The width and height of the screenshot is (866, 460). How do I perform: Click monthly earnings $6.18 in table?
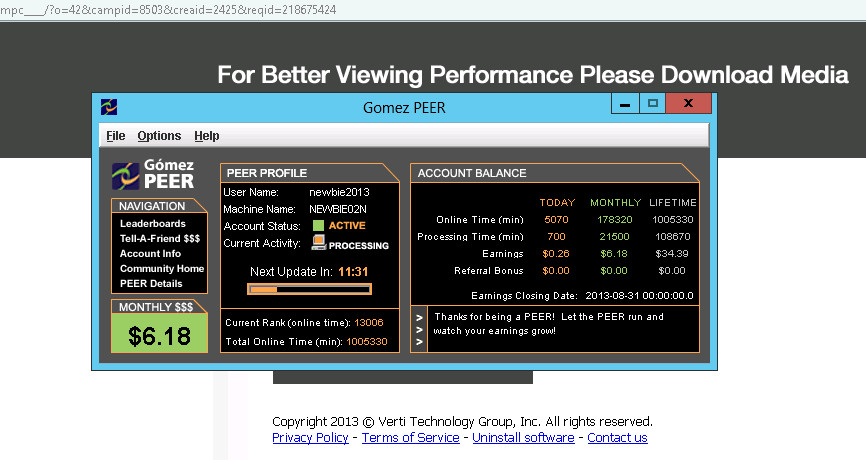(x=614, y=253)
